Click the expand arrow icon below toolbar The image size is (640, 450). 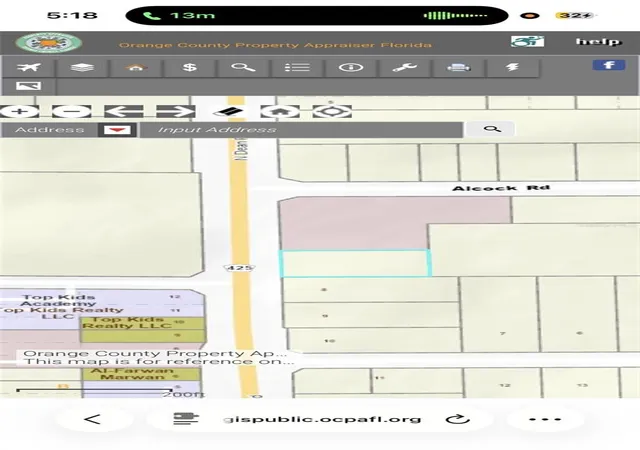pyautogui.click(x=28, y=86)
